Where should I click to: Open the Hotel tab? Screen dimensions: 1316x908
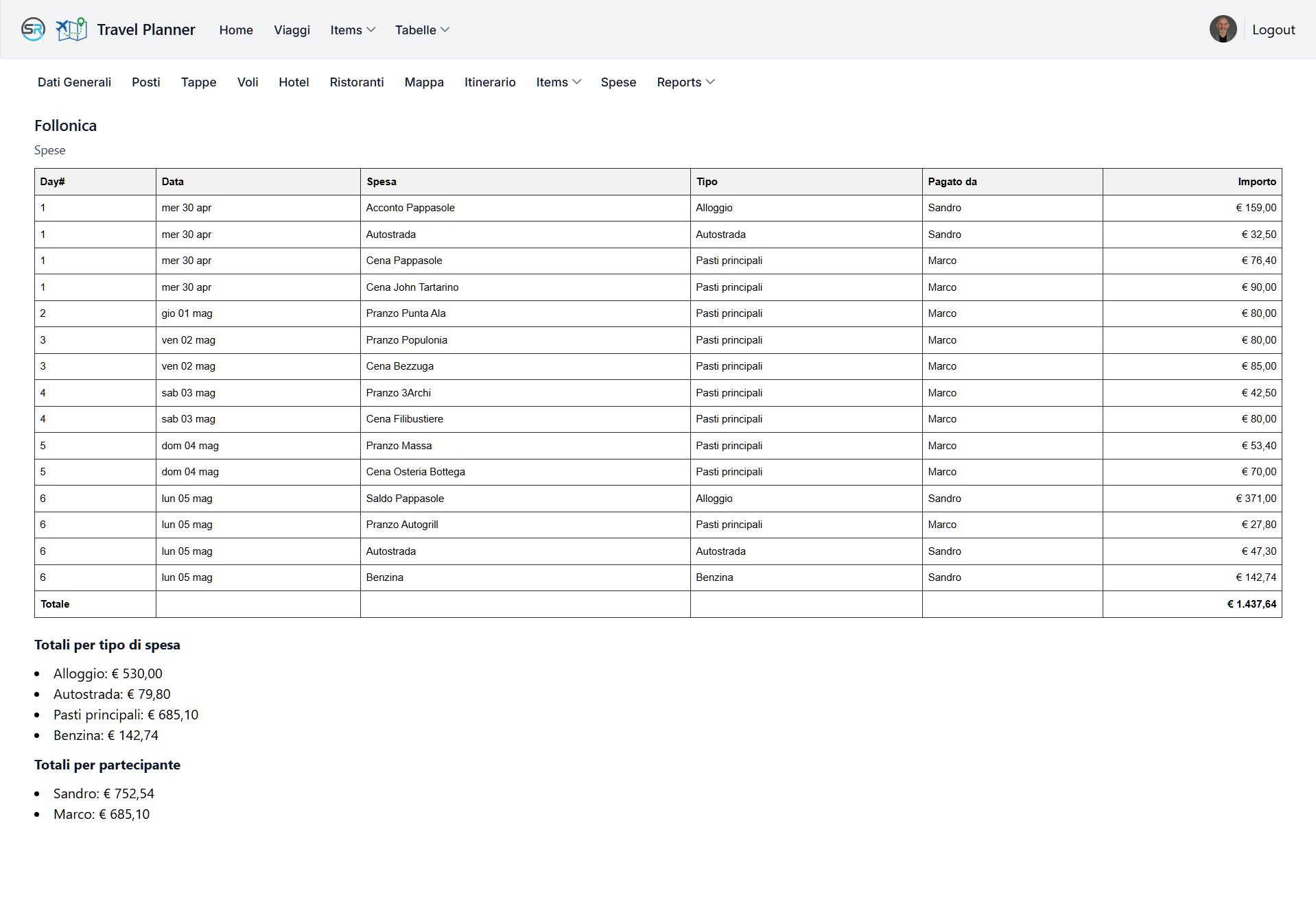pos(294,82)
